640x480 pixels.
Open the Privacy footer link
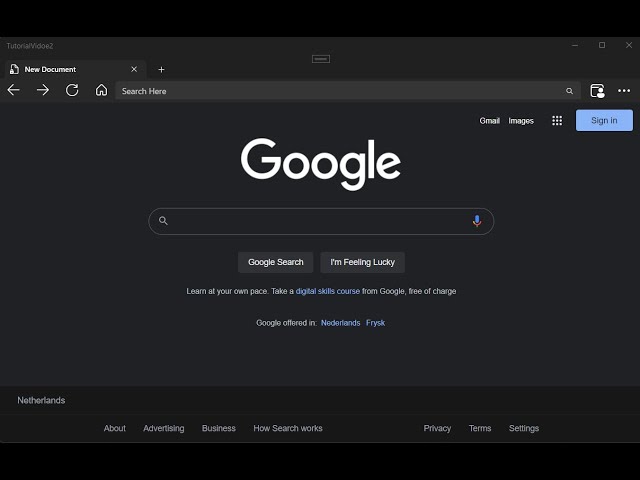click(437, 428)
